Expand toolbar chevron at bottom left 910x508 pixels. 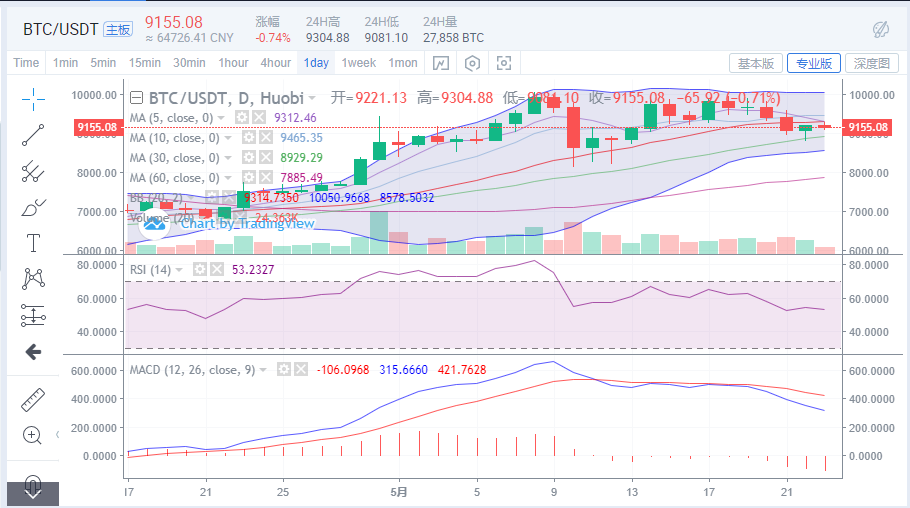click(33, 494)
